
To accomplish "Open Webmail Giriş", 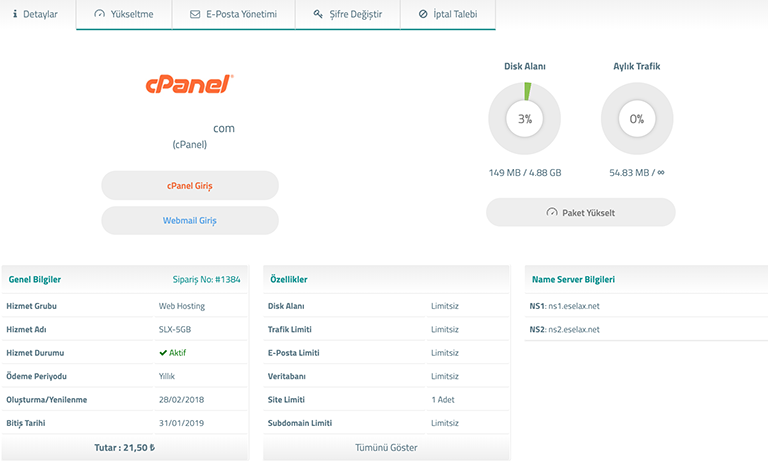I will tap(190, 220).
